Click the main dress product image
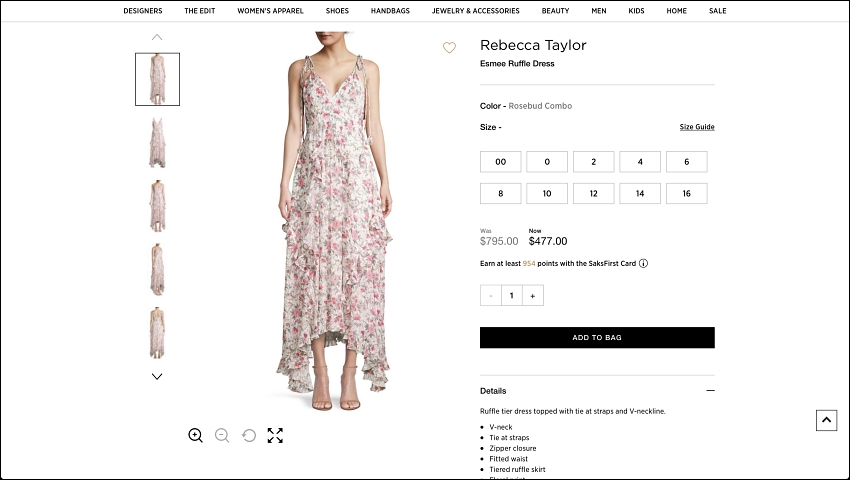 335,221
